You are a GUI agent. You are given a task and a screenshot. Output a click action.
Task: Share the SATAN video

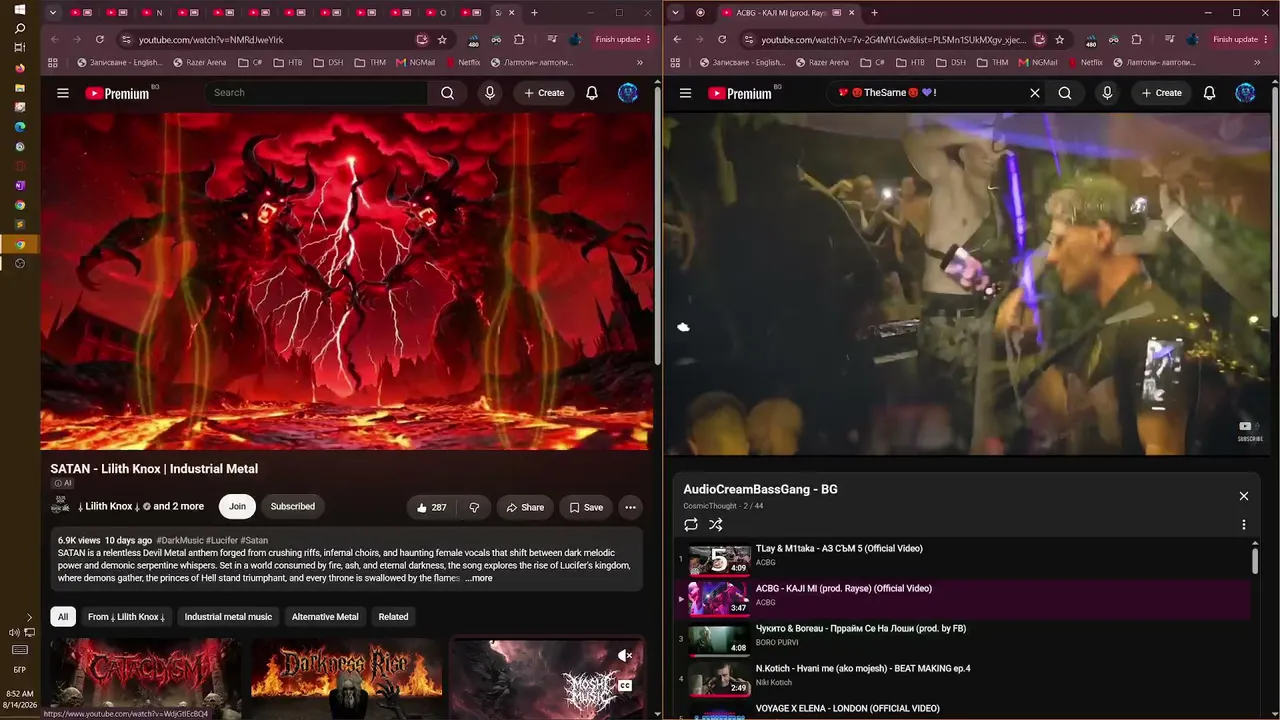pos(525,507)
